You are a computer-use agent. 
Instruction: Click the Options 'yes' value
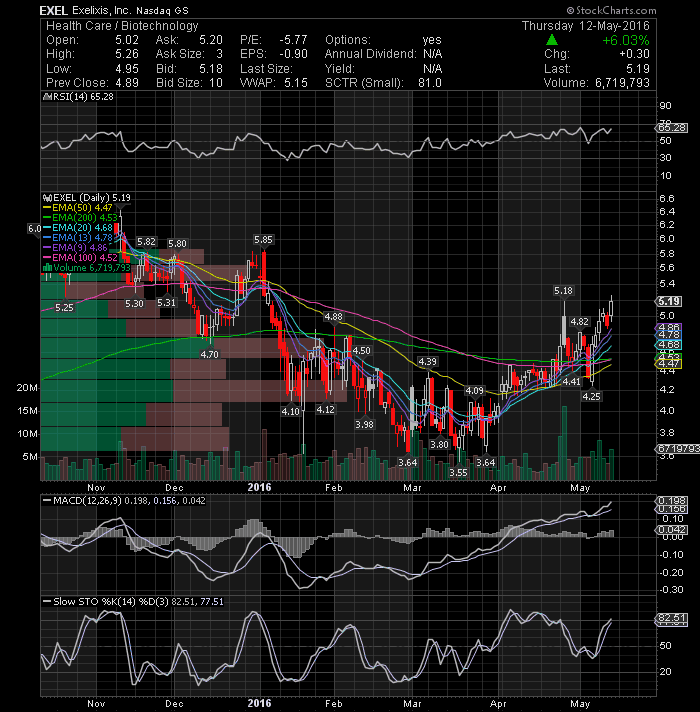(432, 40)
